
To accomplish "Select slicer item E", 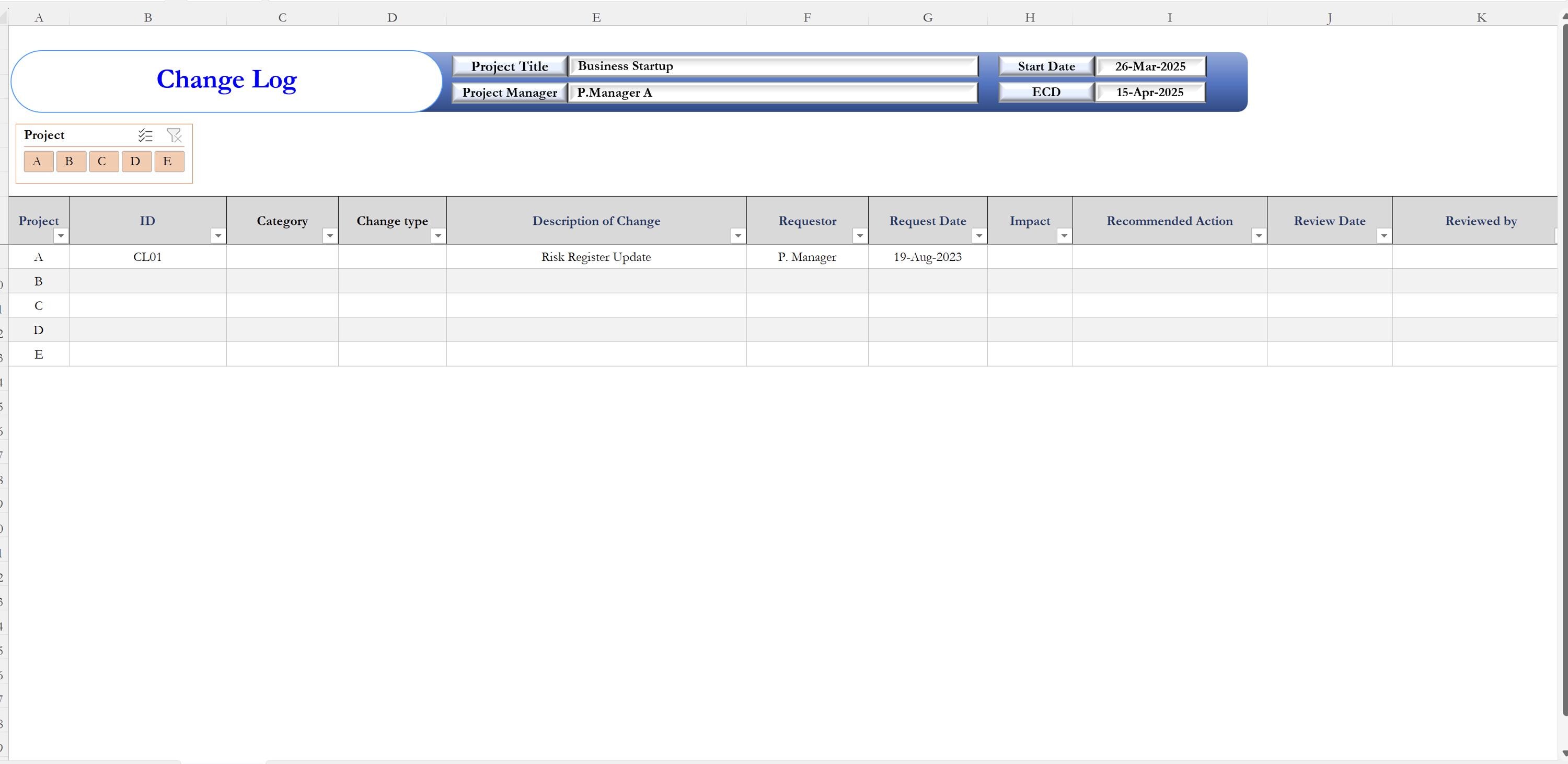I will 169,162.
